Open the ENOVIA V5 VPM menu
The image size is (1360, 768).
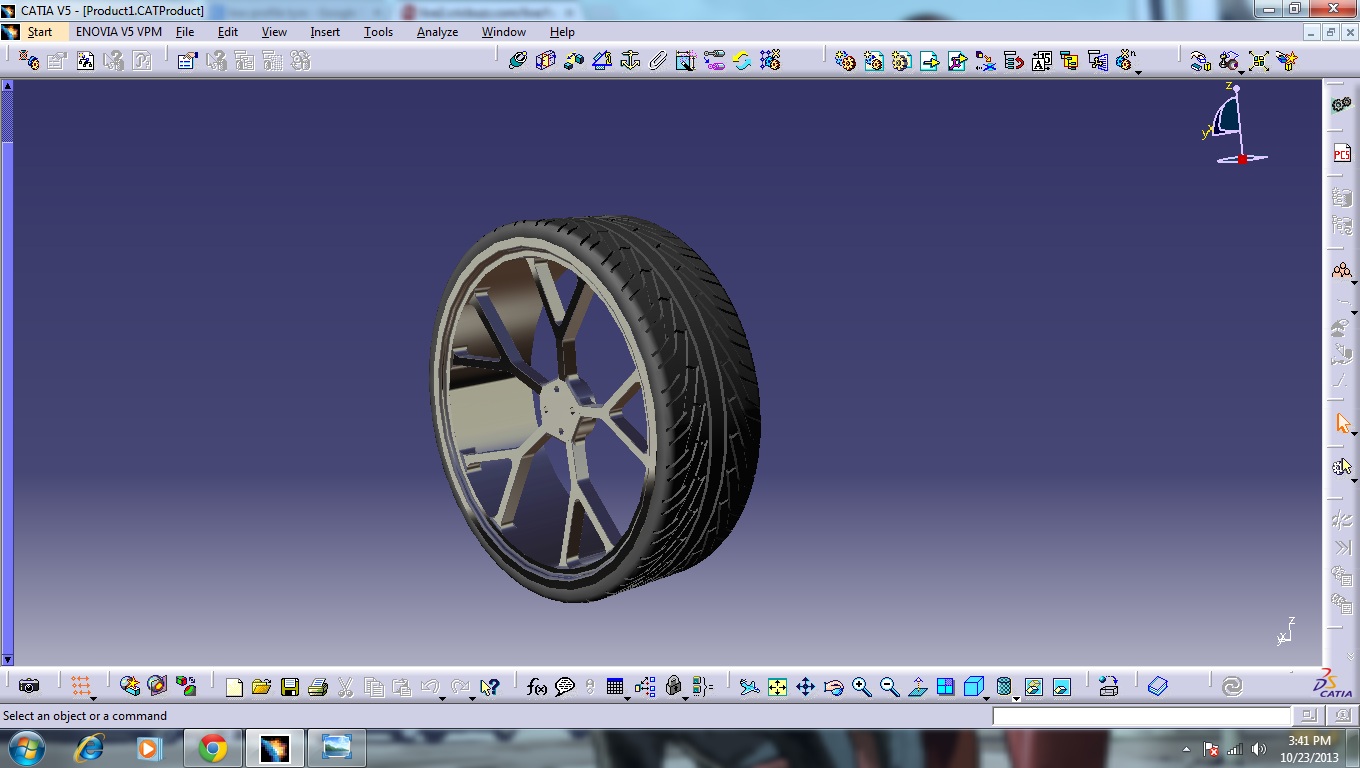point(119,32)
